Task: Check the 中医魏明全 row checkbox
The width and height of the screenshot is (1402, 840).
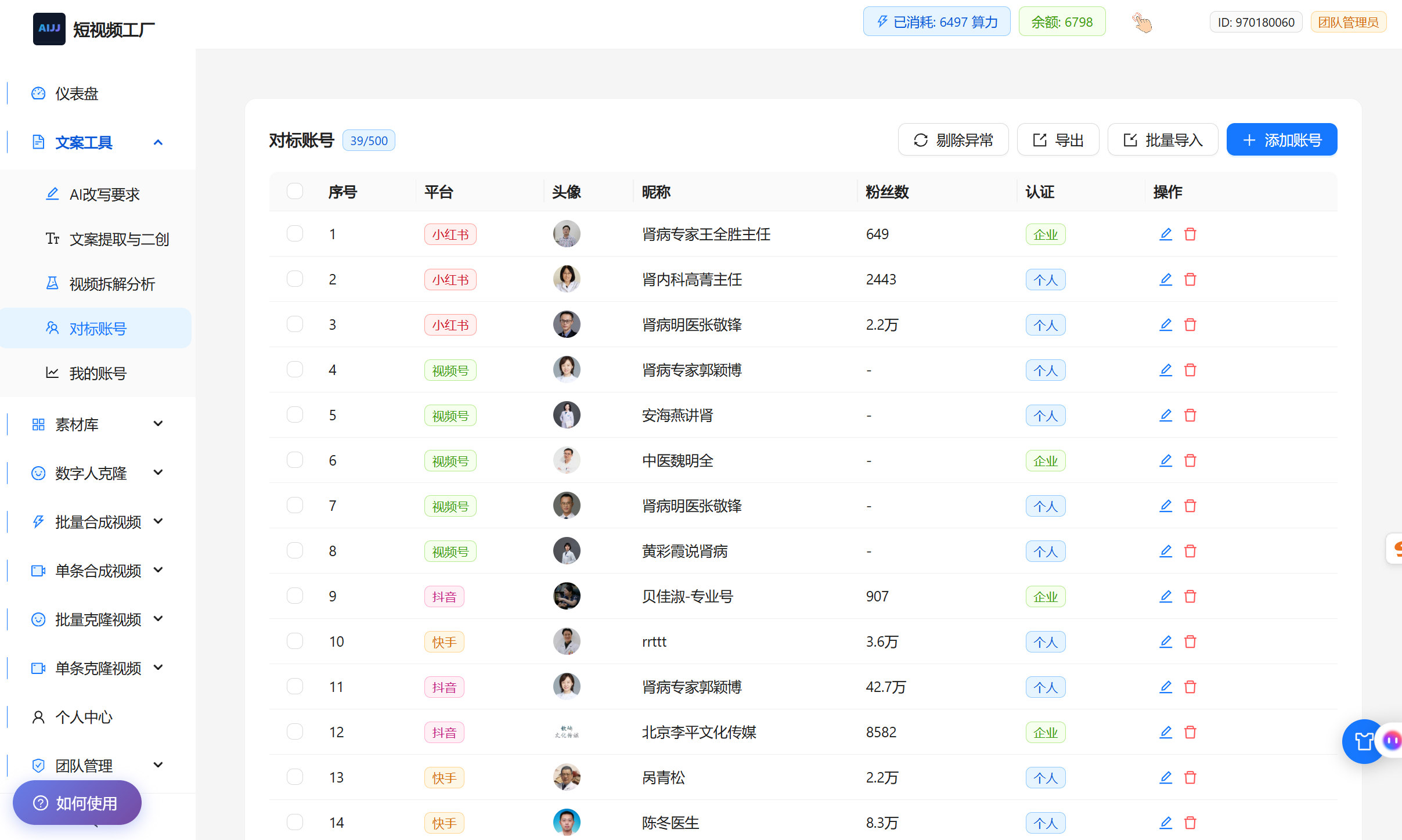Action: point(295,460)
